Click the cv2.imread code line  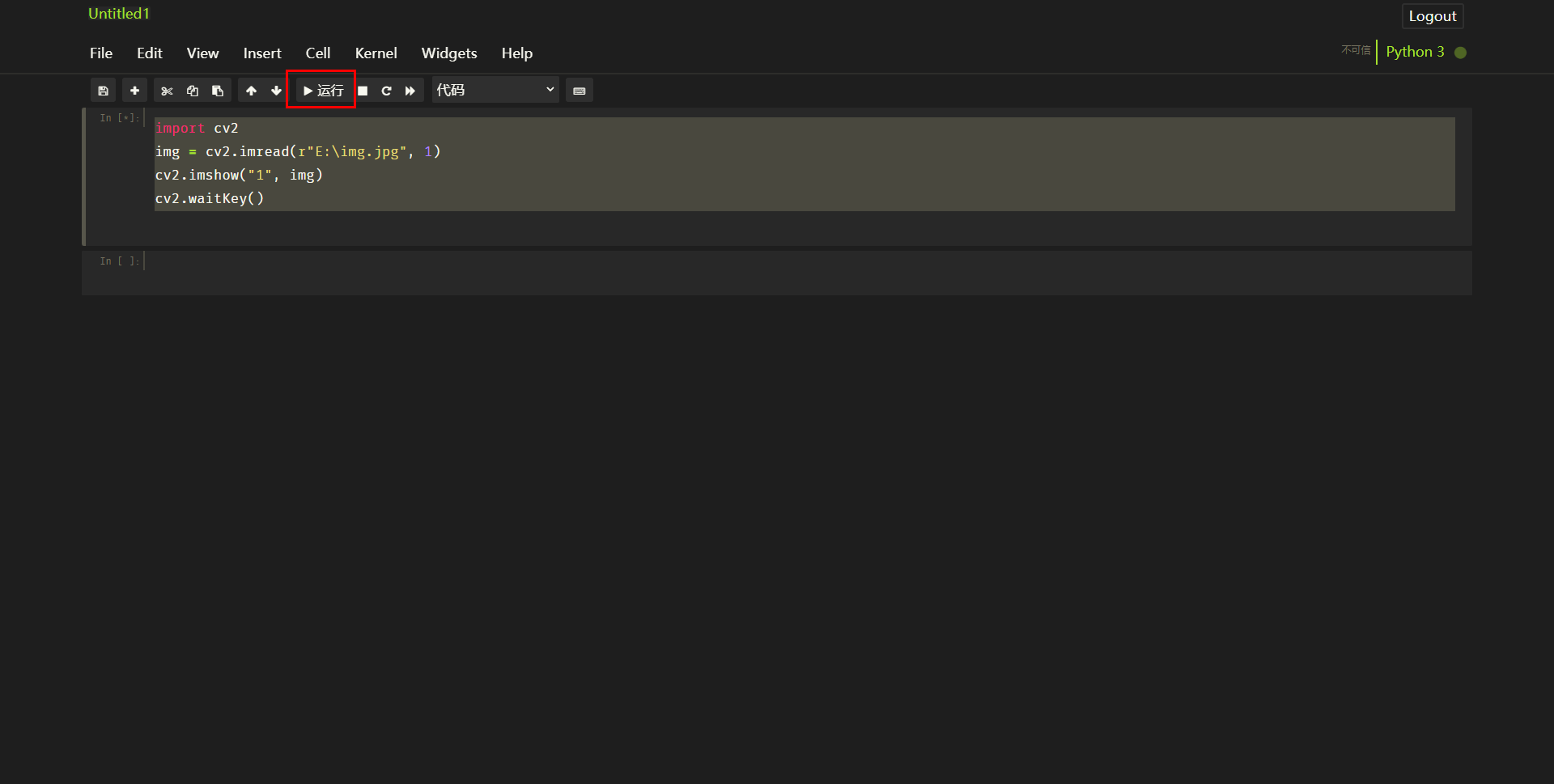(298, 152)
